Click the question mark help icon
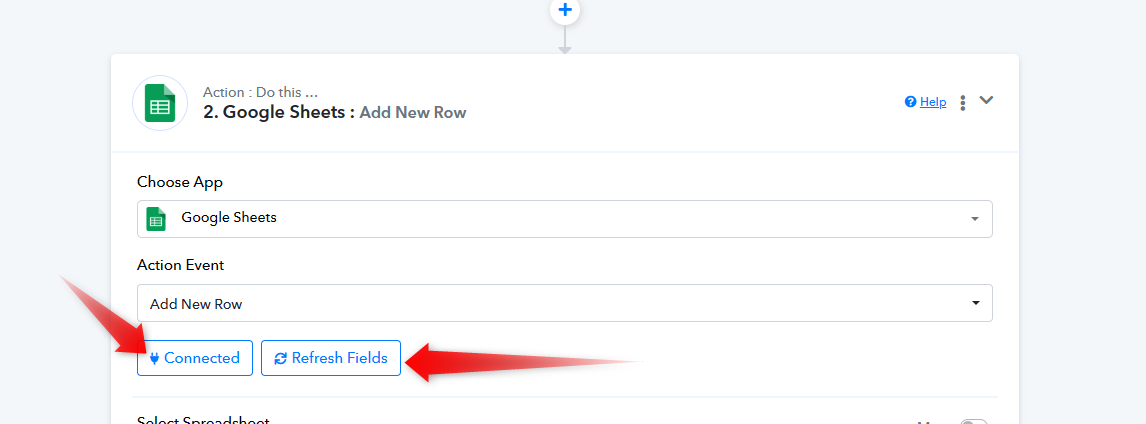1146x424 pixels. 911,102
